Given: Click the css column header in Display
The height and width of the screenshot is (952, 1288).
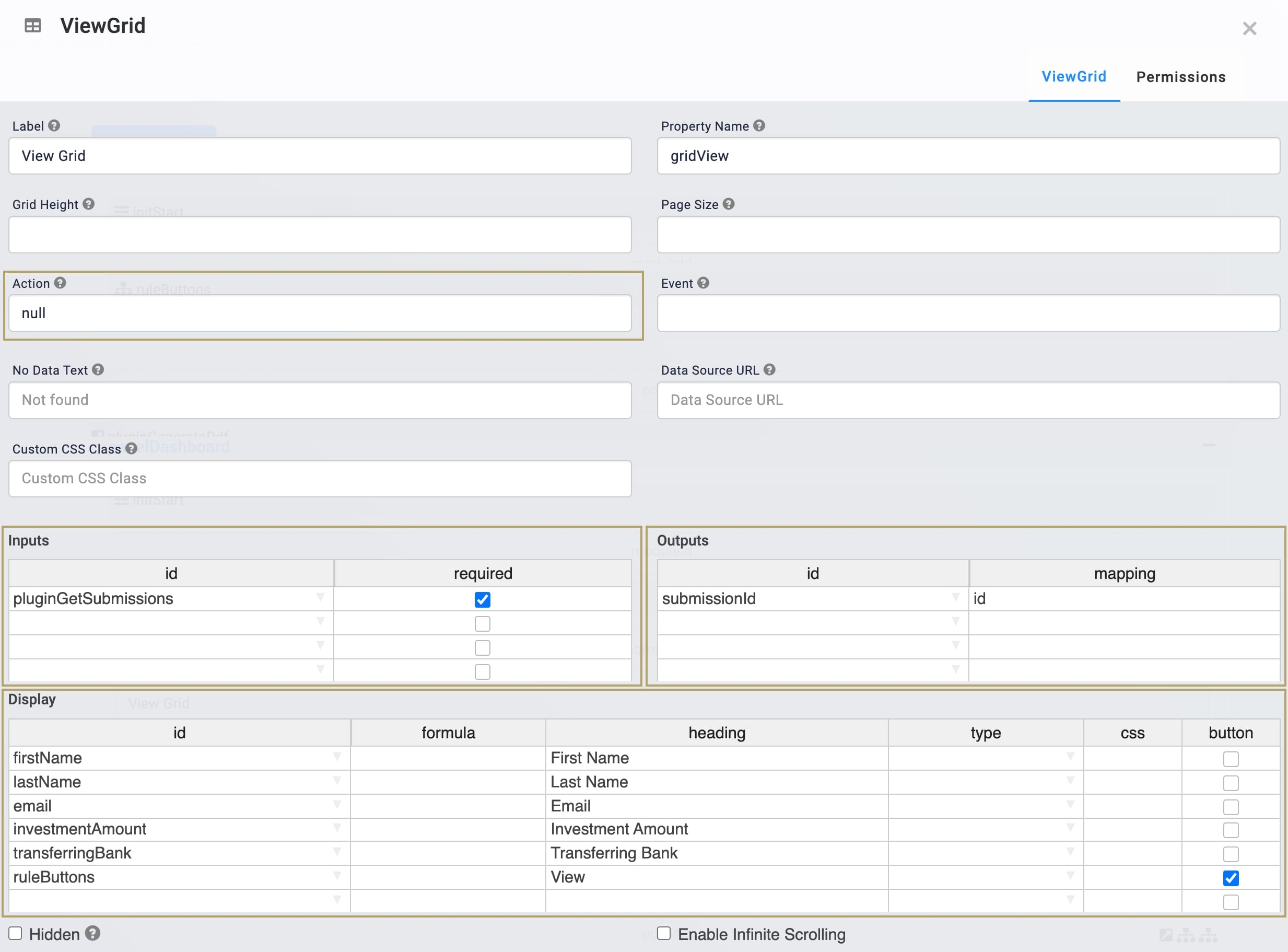Looking at the screenshot, I should (x=1132, y=733).
